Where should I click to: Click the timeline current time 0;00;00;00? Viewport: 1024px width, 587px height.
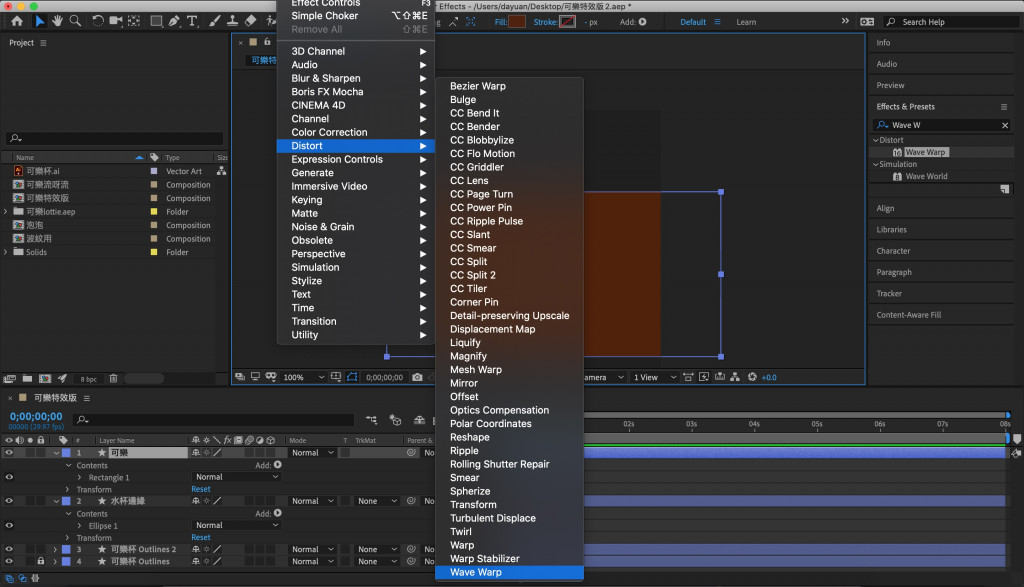(x=36, y=417)
